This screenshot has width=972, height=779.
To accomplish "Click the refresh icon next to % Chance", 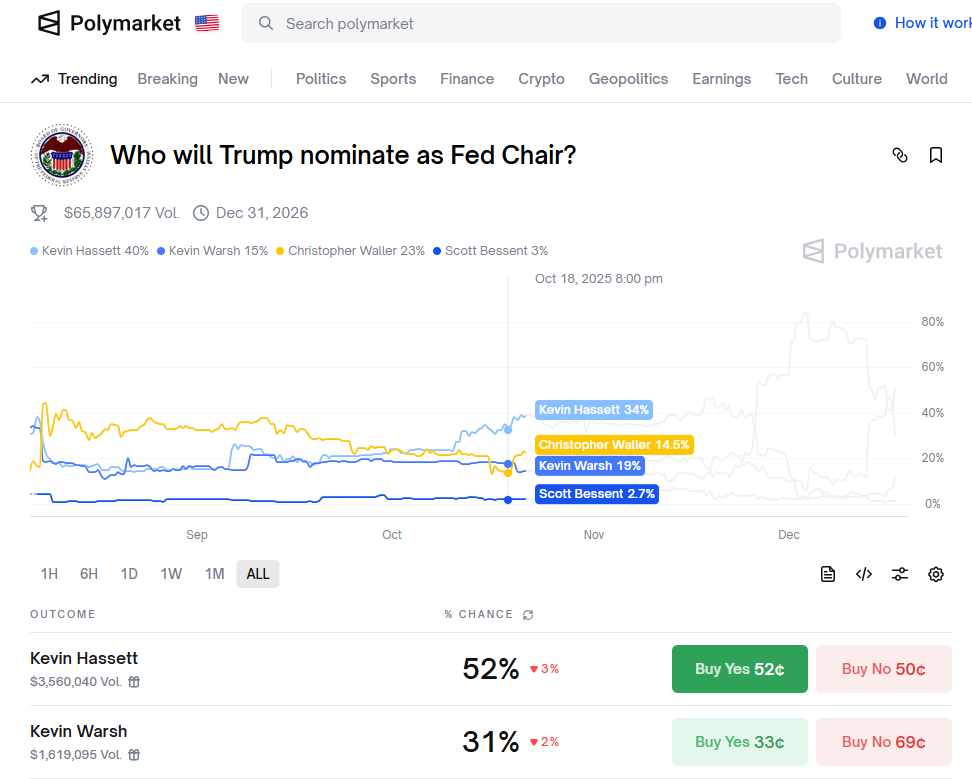I will pos(528,615).
